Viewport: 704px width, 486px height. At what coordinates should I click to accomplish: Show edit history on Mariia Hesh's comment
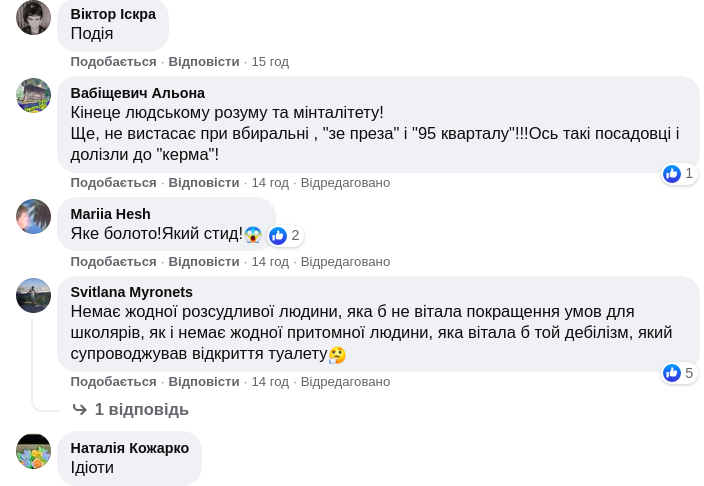(345, 261)
